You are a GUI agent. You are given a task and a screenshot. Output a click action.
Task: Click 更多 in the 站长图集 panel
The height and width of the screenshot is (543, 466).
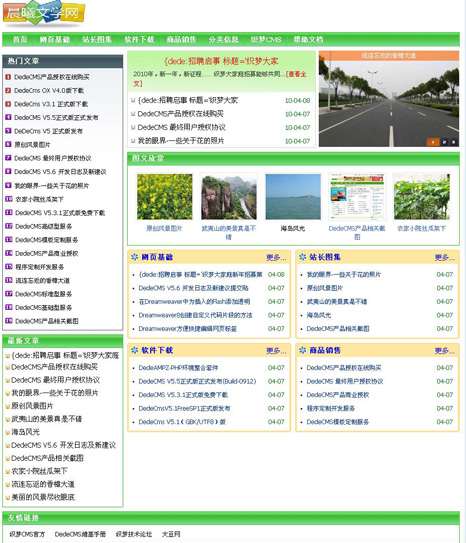tap(445, 258)
